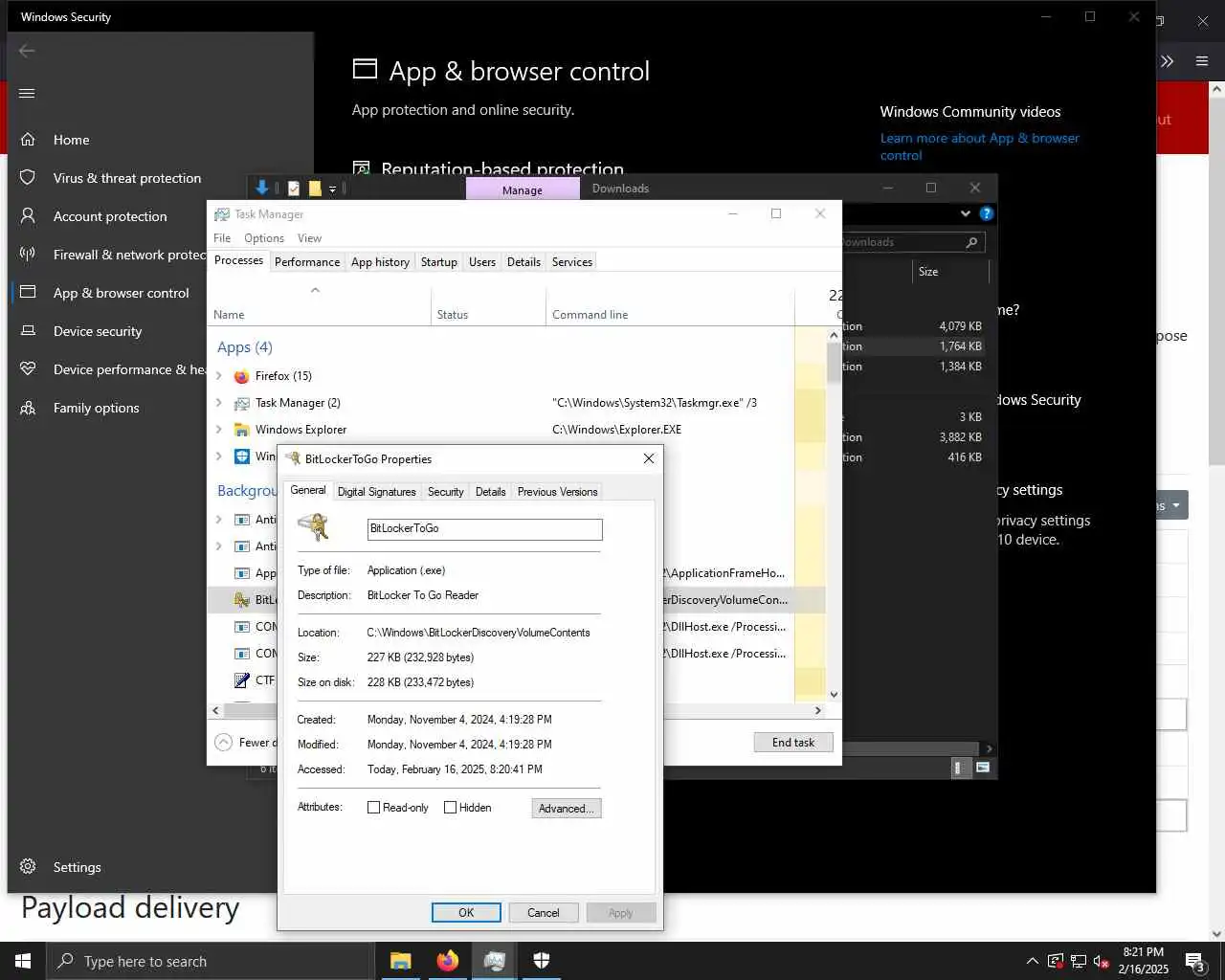
Task: Enable the Read-only attribute checkbox
Action: pyautogui.click(x=374, y=808)
